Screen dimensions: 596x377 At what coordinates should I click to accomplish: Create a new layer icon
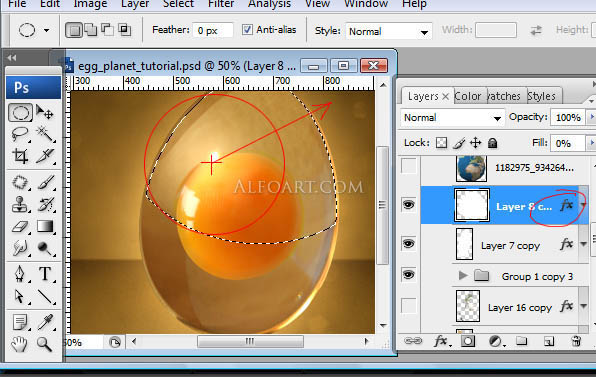(548, 341)
